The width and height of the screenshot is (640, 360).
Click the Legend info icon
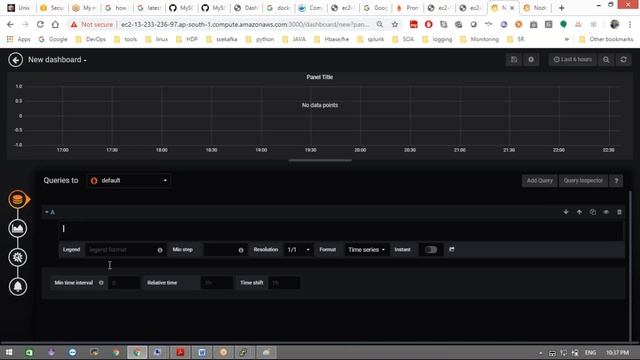(160, 250)
